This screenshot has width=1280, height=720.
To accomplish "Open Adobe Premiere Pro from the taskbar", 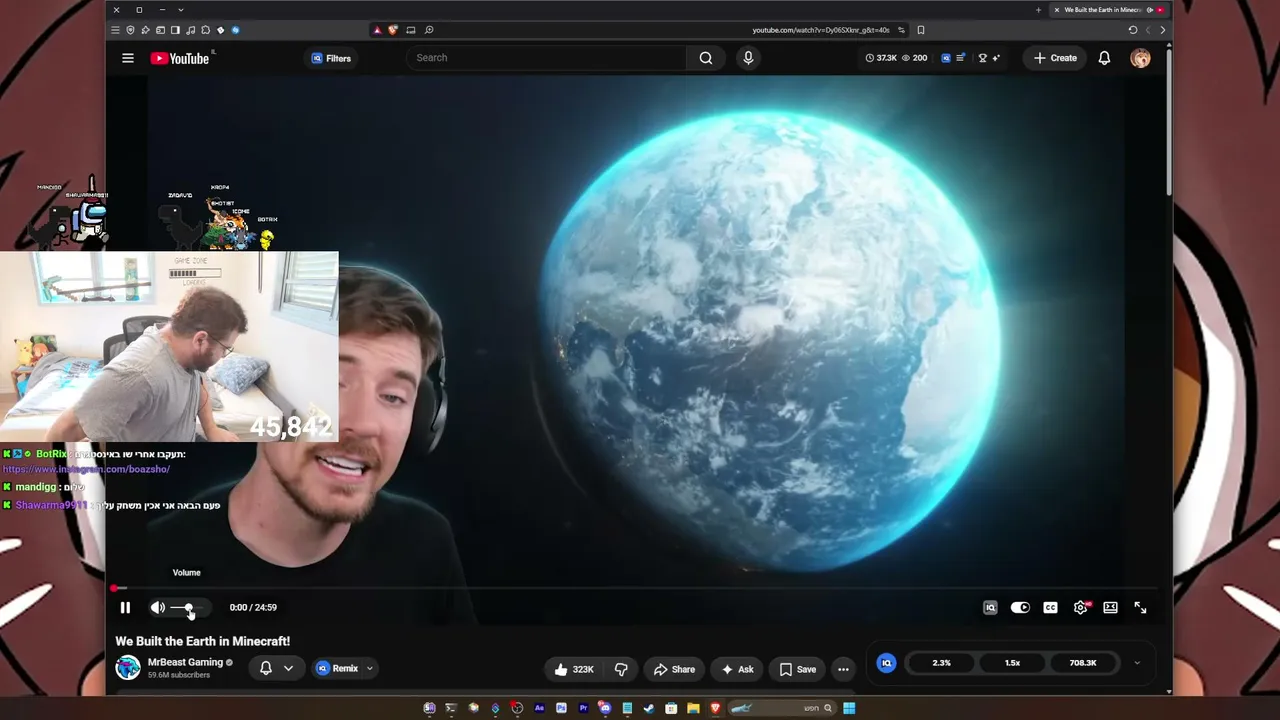I will coord(583,708).
